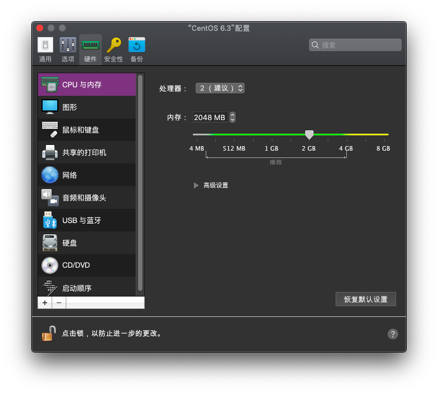Screen dimensions: 438x394
Task: Select 硬盘 hard disk item
Action: [x=87, y=243]
